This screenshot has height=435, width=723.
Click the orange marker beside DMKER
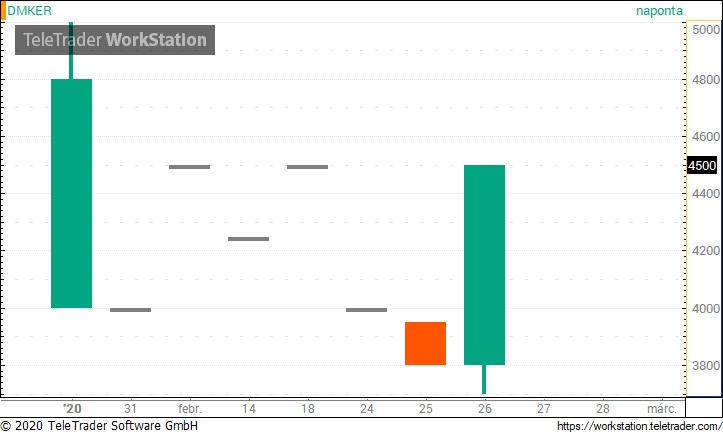point(3,11)
